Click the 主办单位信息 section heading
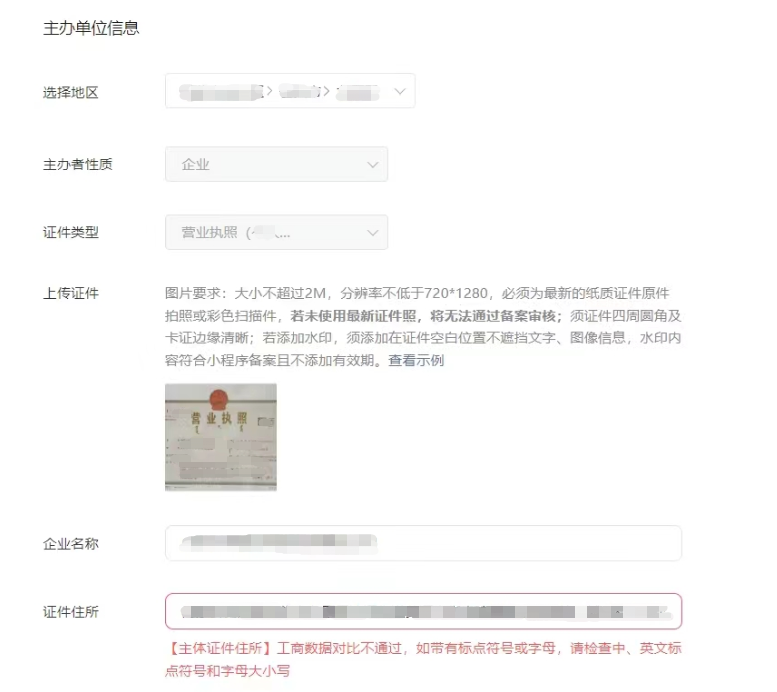Viewport: 777px width, 692px height. tap(91, 28)
